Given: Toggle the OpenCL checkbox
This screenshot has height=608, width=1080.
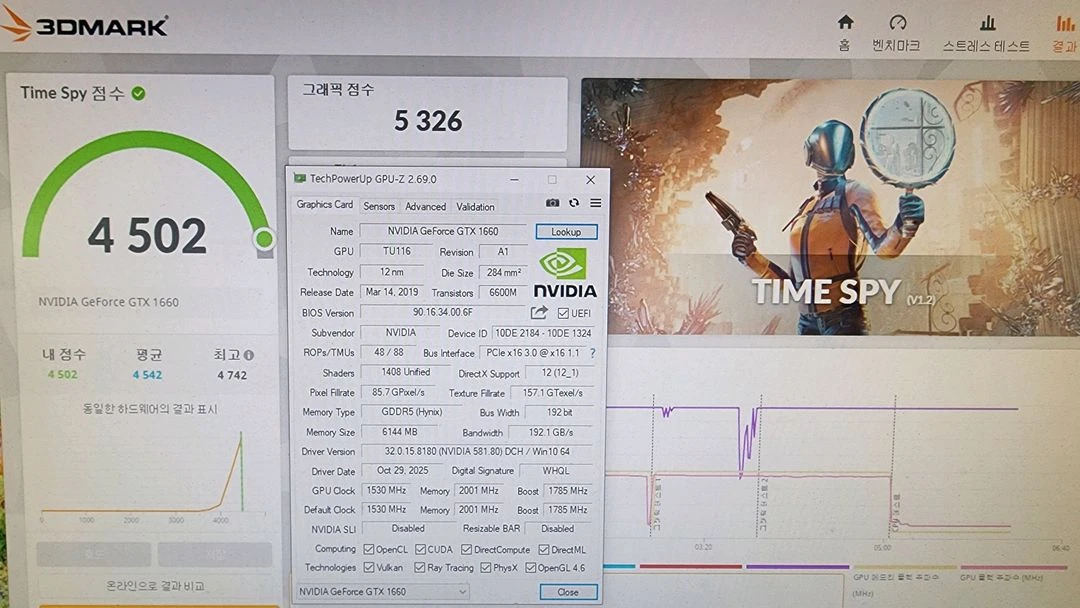Looking at the screenshot, I should [x=368, y=549].
